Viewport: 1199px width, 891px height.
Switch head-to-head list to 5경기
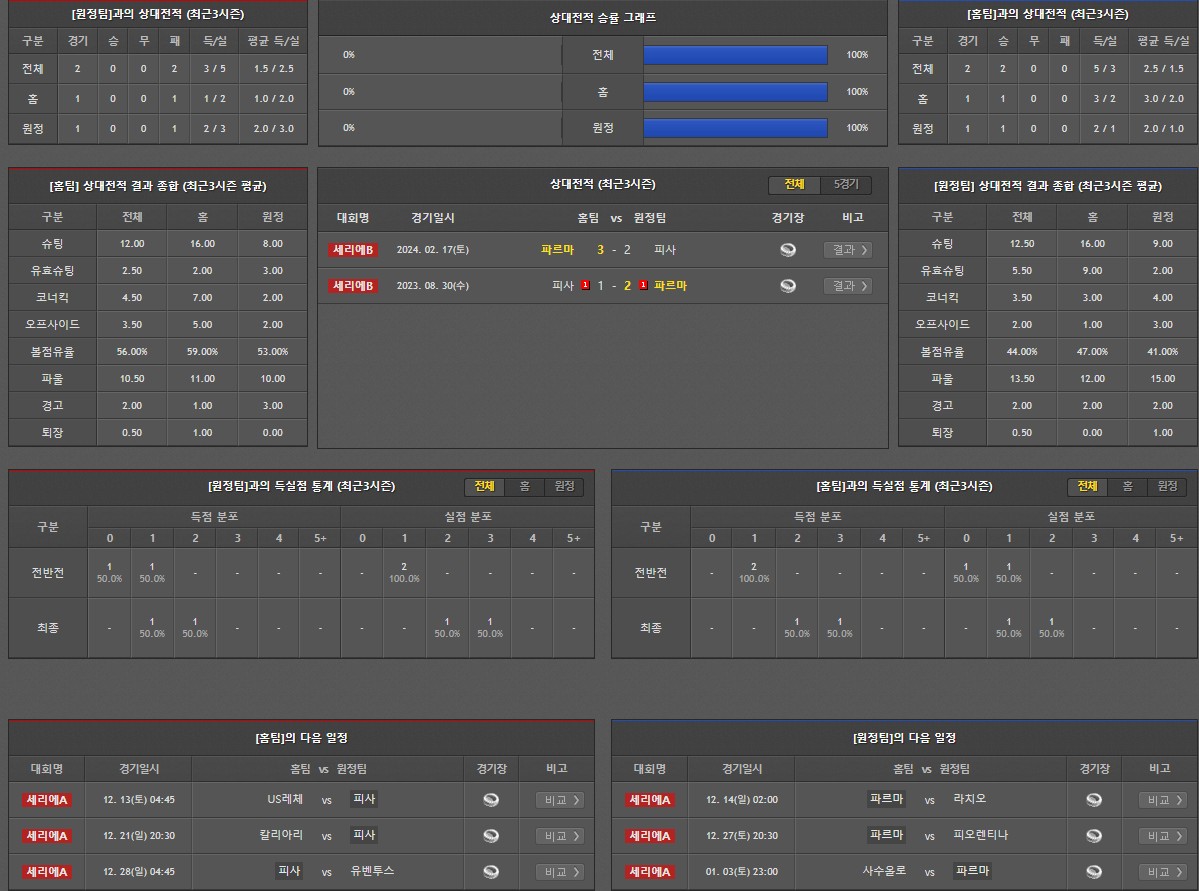click(845, 185)
